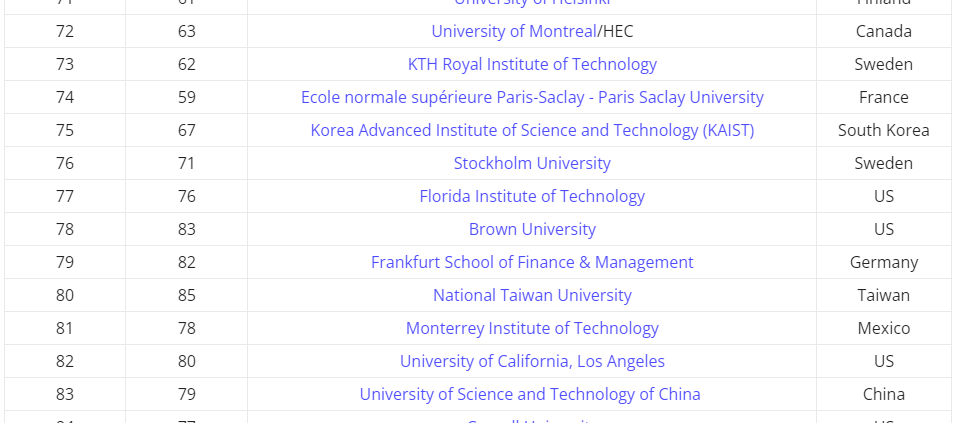This screenshot has height=423, width=955.
Task: Open Frankfurt School of Finance & Management
Action: (532, 262)
